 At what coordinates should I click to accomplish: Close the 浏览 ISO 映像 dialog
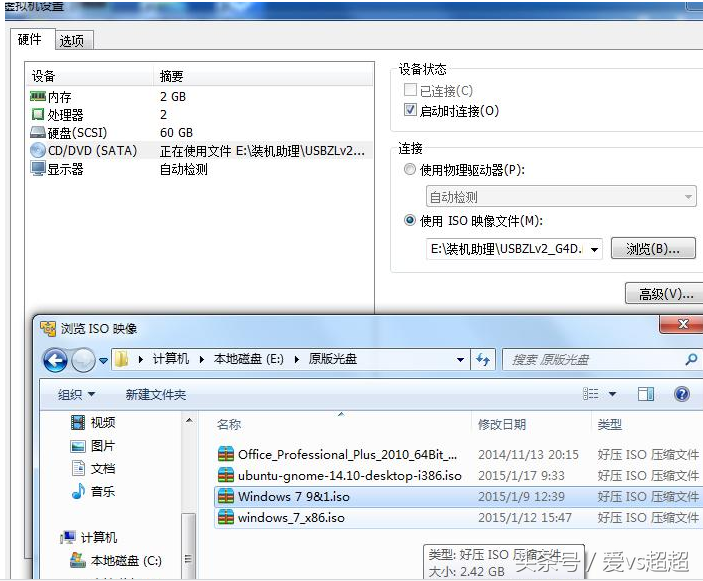pyautogui.click(x=682, y=324)
